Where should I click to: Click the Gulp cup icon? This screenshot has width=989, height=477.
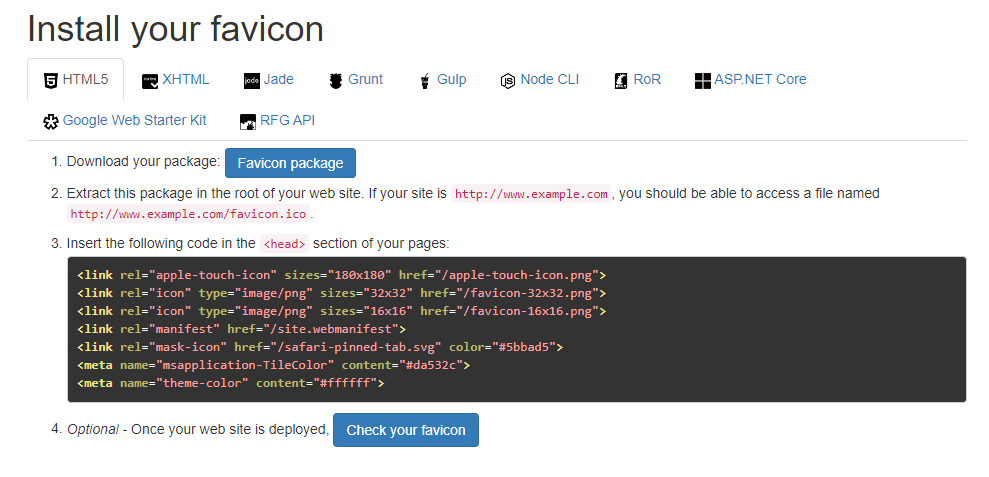pyautogui.click(x=425, y=80)
